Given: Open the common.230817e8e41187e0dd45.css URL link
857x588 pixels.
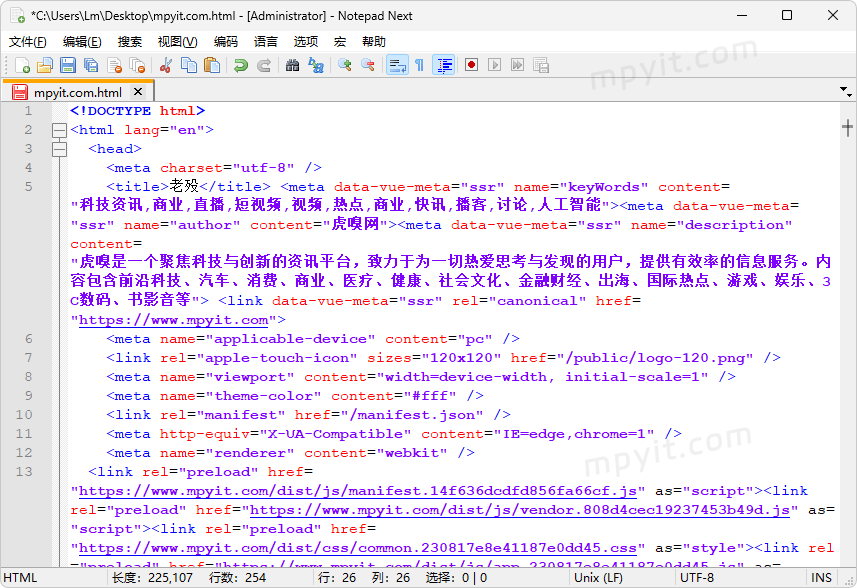Looking at the screenshot, I should [x=358, y=548].
